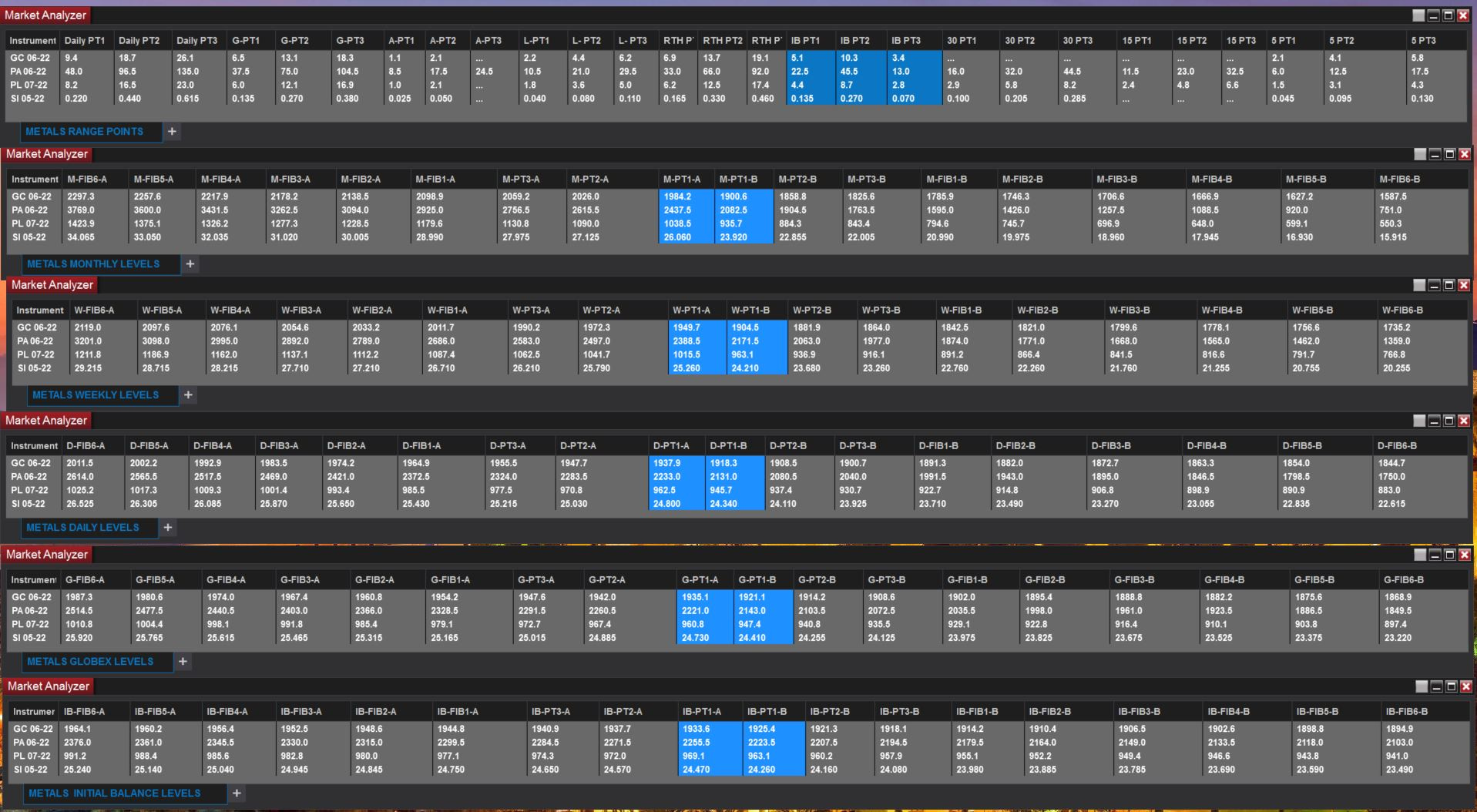Click the Market Analyzer title of the Range Points window
Screen dimensions: 1477x812
pyautogui.click(x=45, y=15)
